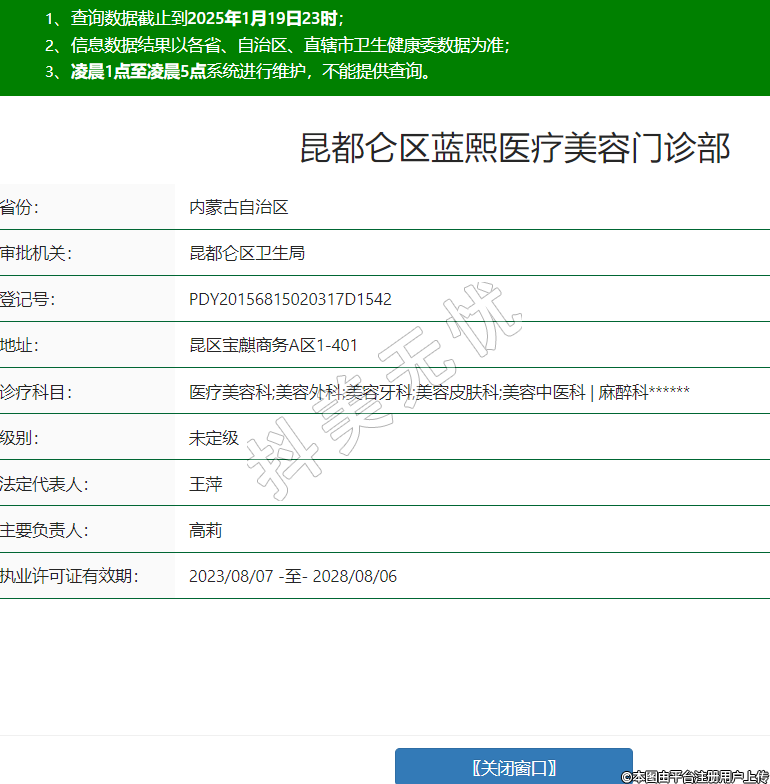Click the address 昆区宝麒商务A区1-401
This screenshot has width=770, height=784.
273,345
